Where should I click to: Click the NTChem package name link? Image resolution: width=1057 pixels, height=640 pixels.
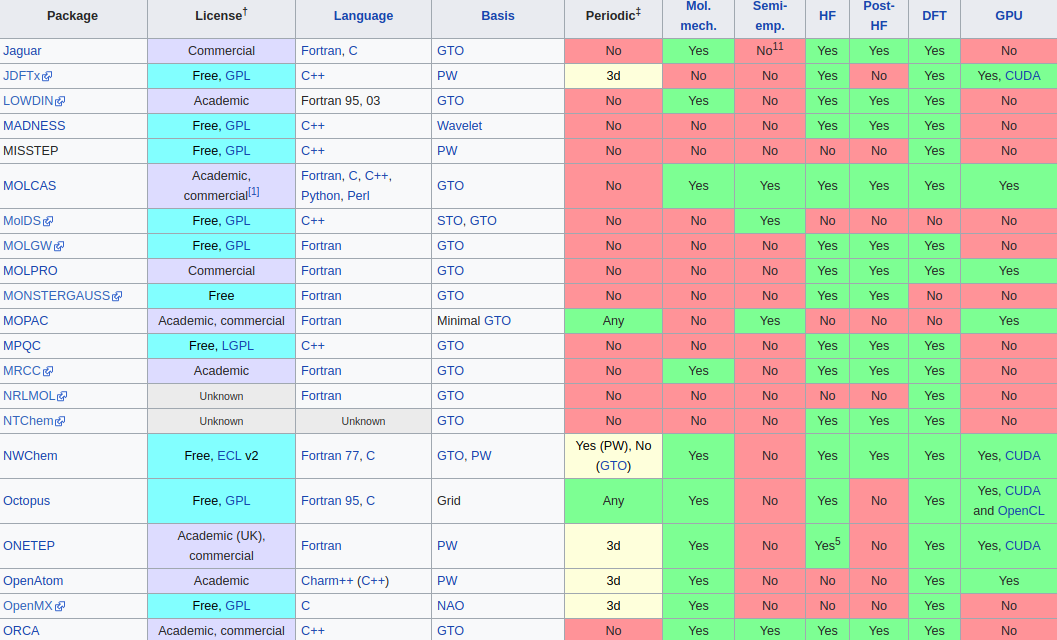28,420
